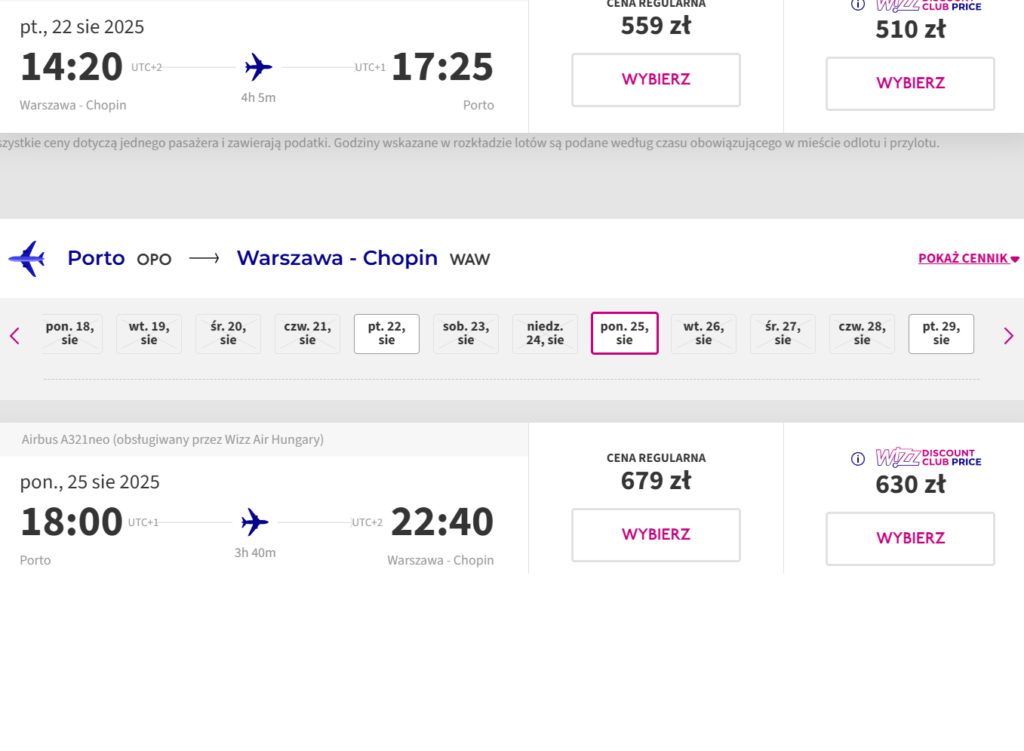1024x751 pixels.
Task: Choose regular price 679 zł with Wybierz
Action: pyautogui.click(x=656, y=535)
